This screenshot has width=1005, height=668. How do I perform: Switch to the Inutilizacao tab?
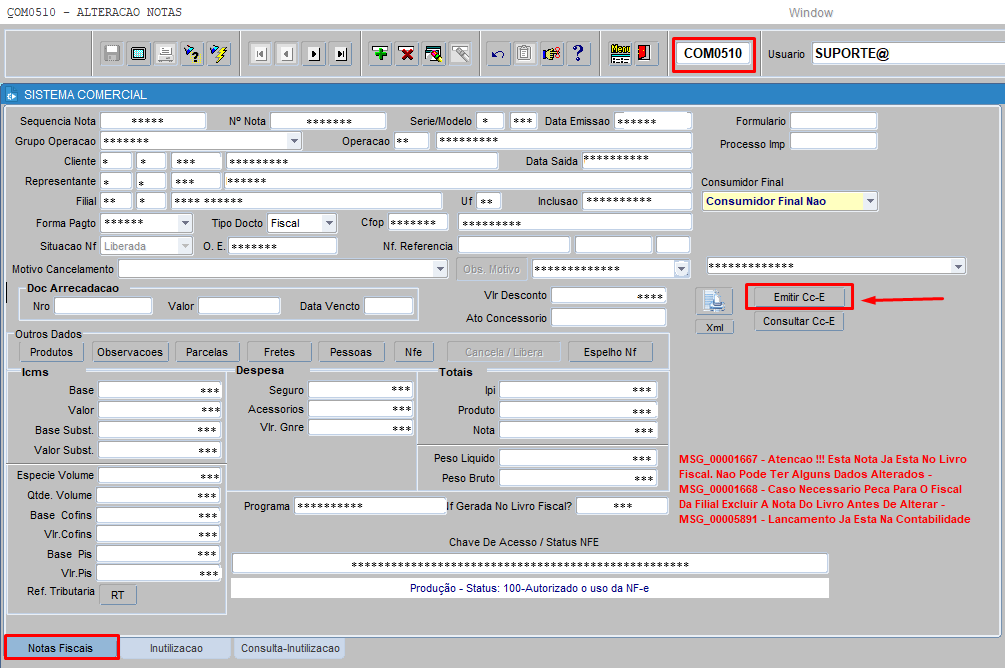point(176,648)
